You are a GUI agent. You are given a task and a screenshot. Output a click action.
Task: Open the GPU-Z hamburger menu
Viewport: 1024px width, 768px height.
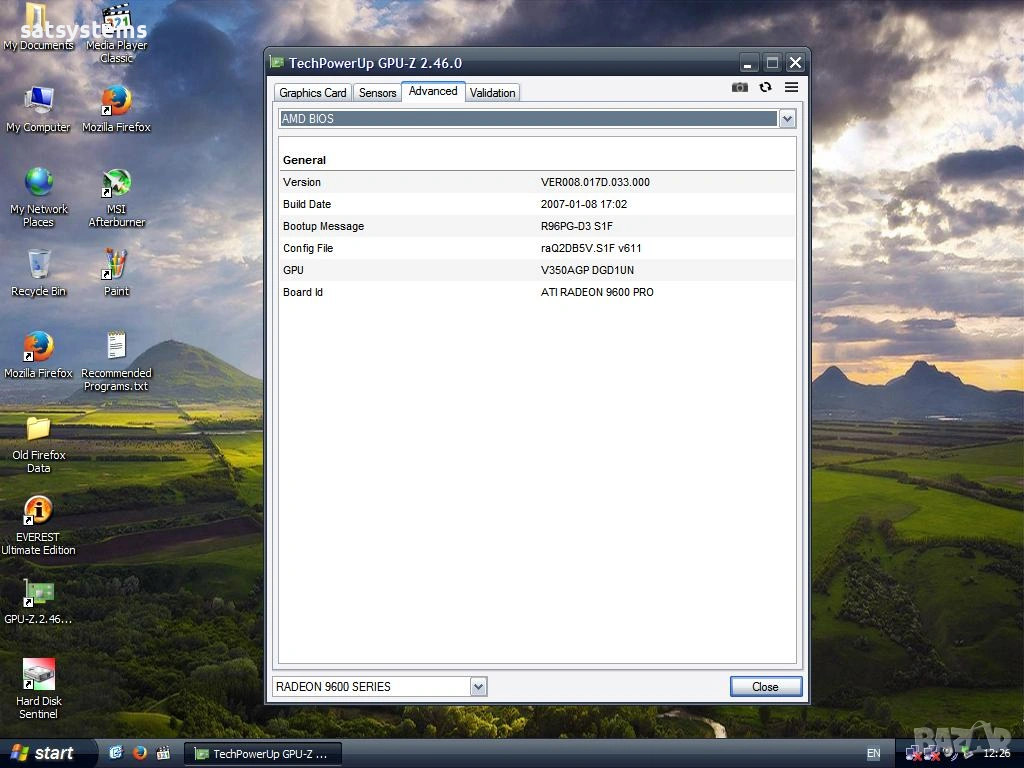coord(791,88)
